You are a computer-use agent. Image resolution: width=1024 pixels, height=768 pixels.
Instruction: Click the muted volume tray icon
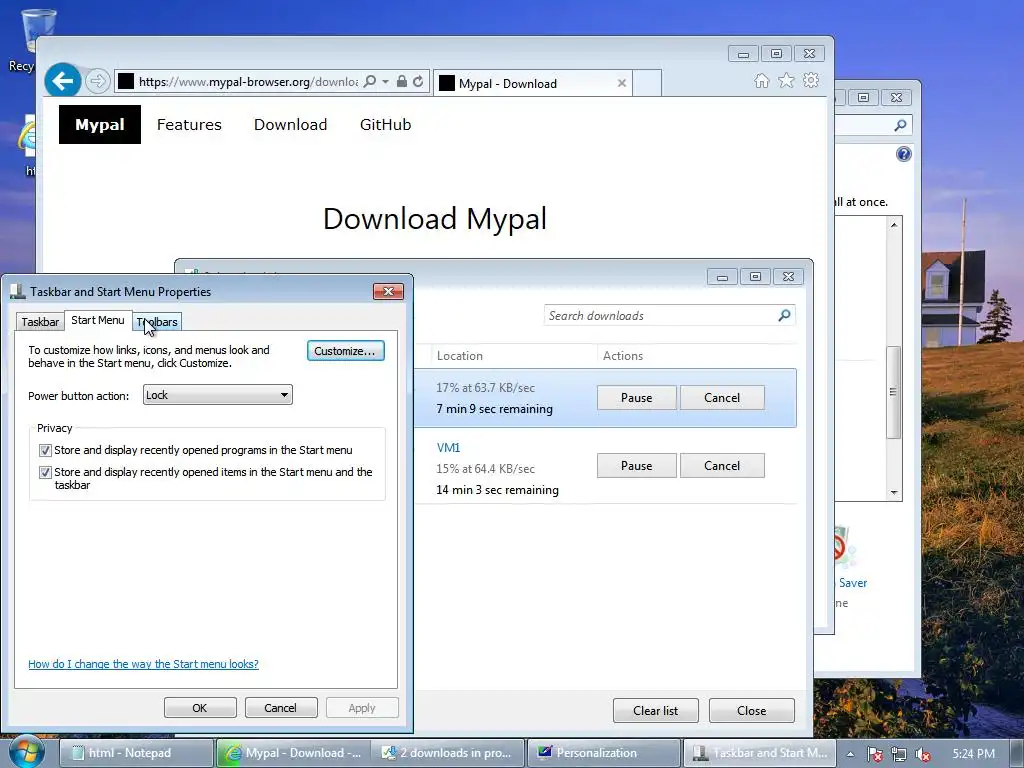pos(923,754)
